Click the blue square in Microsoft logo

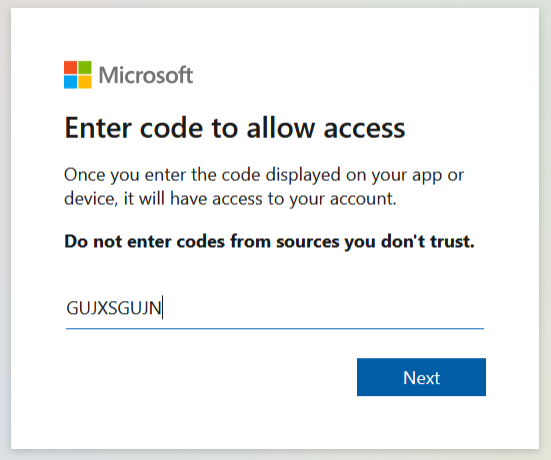pos(70,82)
